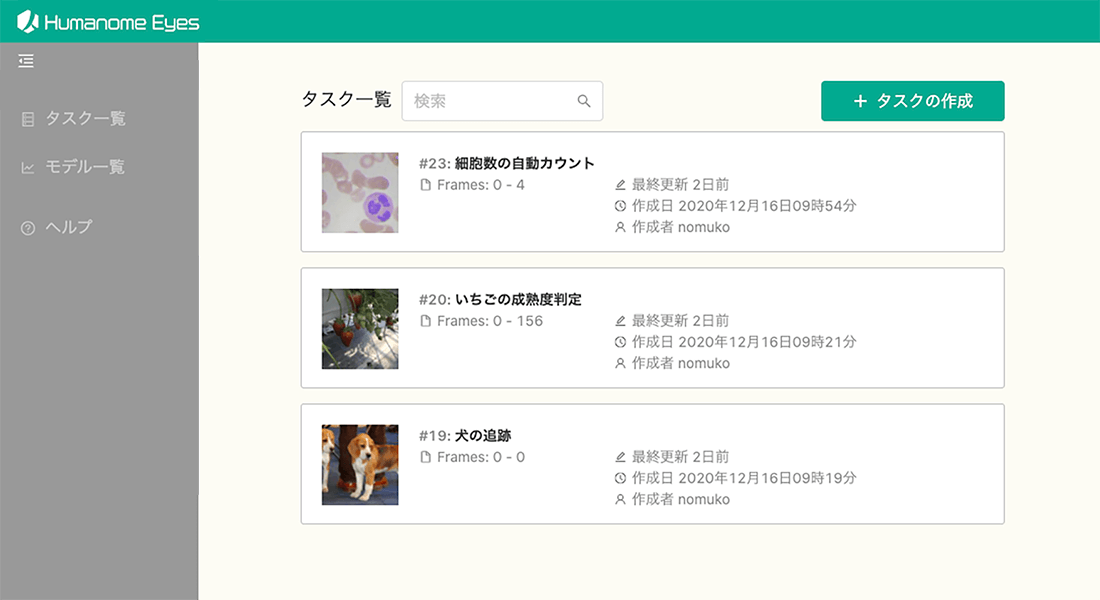Screen dimensions: 1100x600
Task: Click 作成者 nomuko in task #20 card
Action: pyautogui.click(x=680, y=364)
